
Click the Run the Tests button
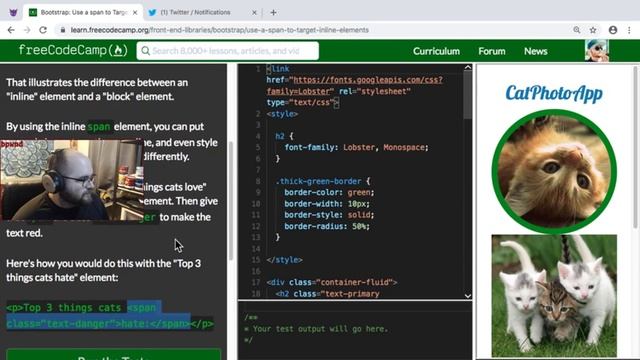[113, 354]
